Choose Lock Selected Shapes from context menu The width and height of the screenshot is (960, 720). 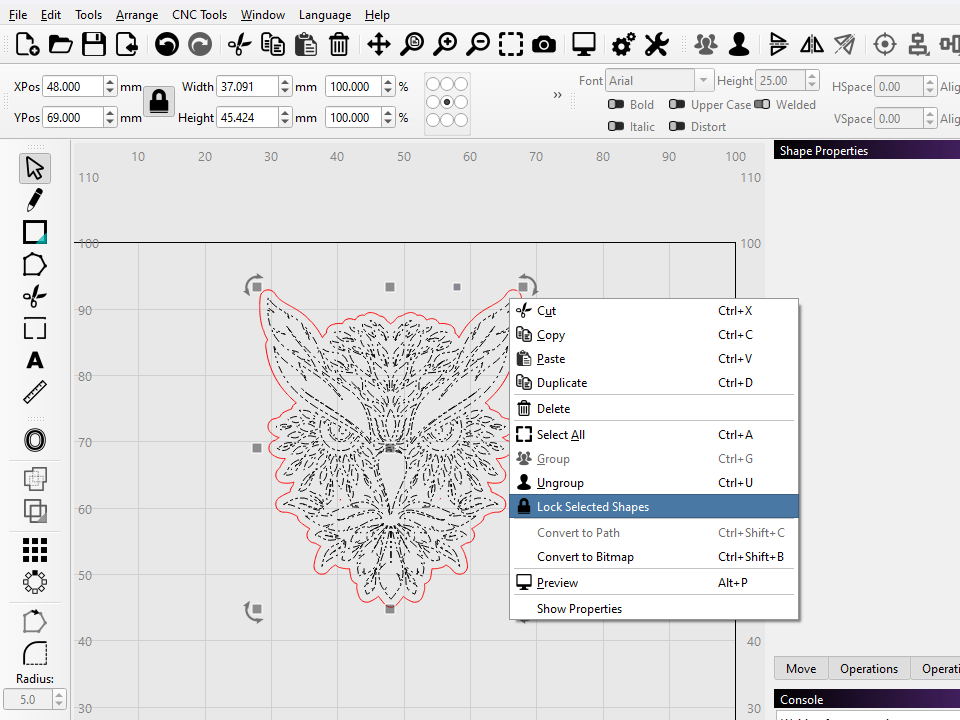[592, 507]
